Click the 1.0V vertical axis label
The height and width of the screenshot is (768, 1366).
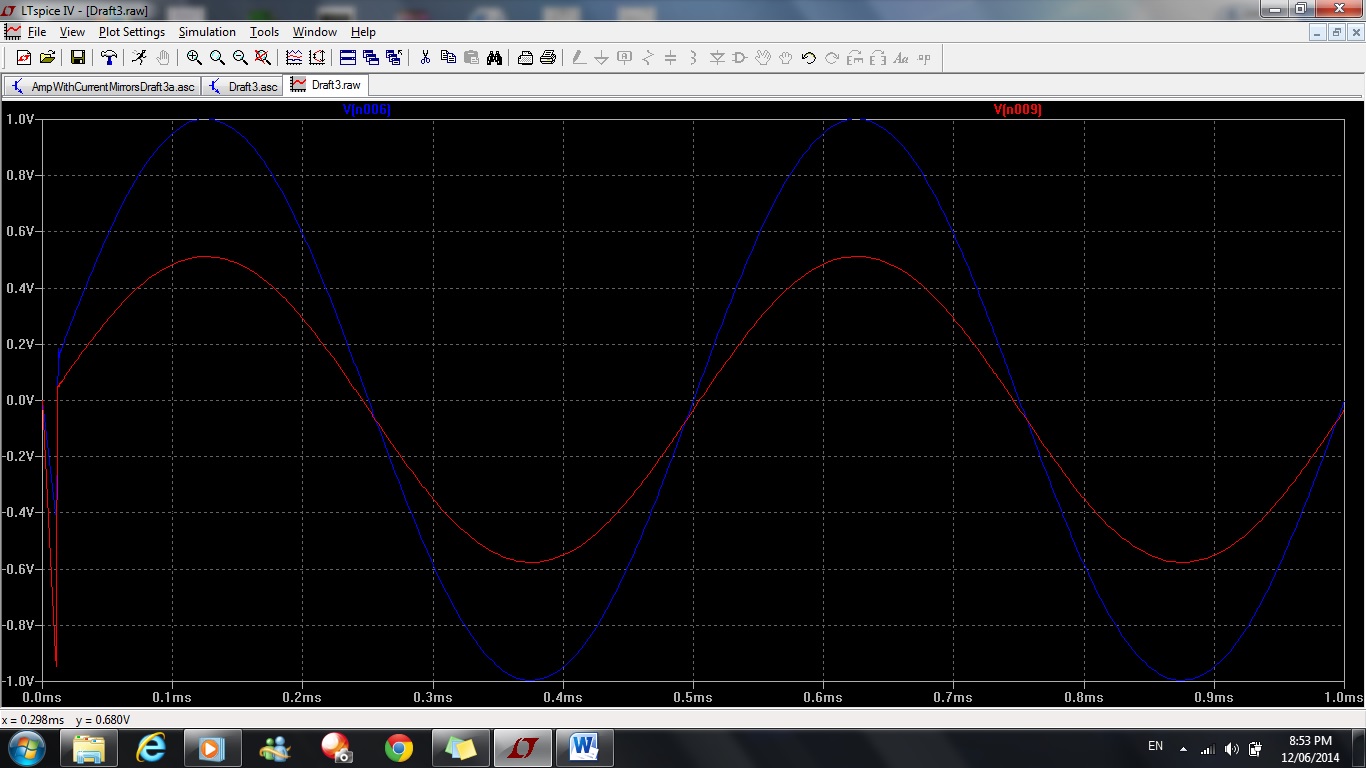point(20,119)
